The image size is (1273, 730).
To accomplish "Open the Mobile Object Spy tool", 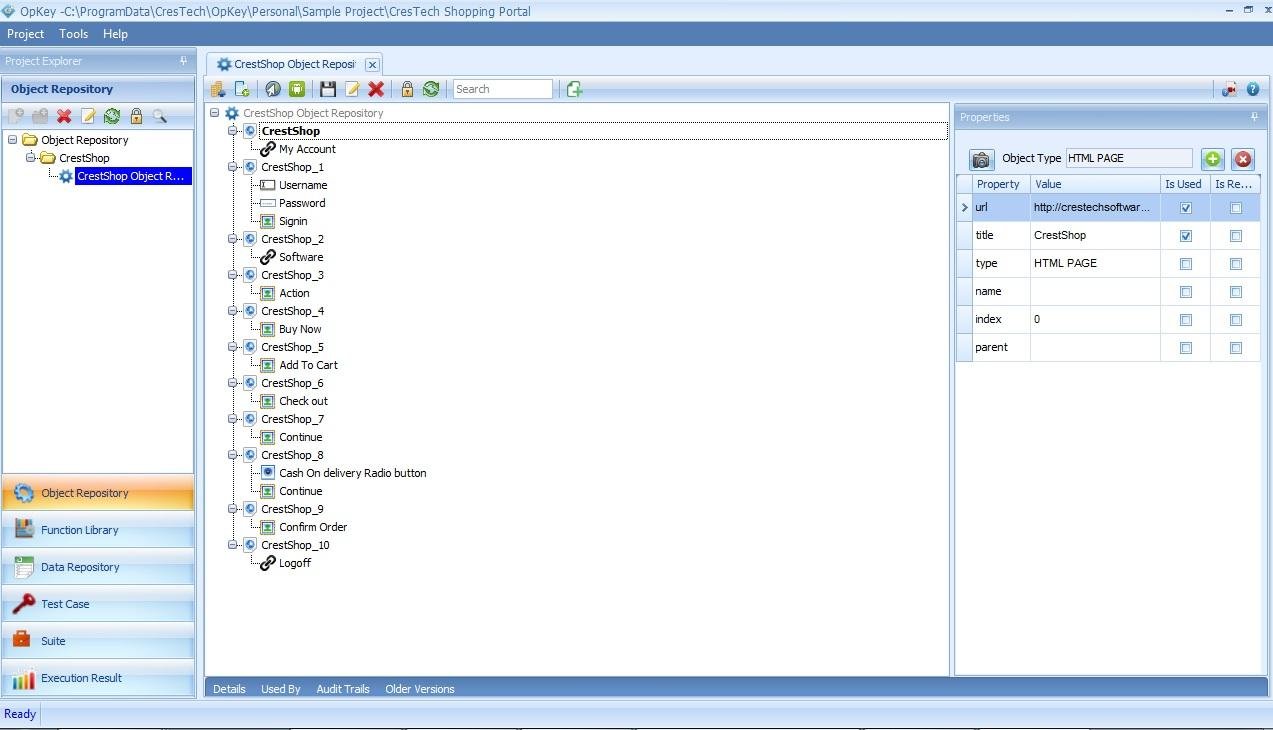I will (296, 89).
